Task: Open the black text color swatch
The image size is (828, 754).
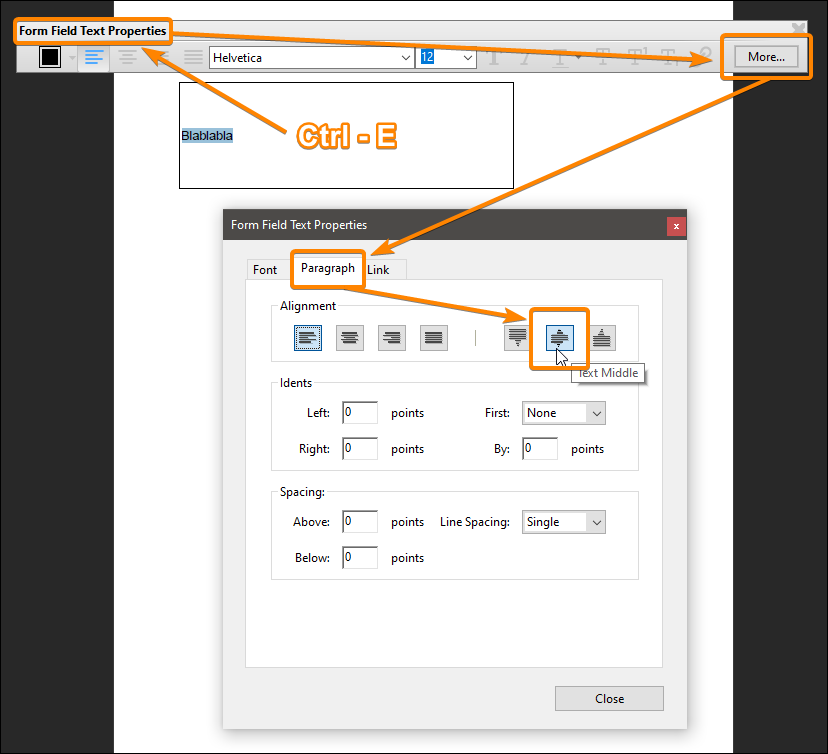Action: point(49,57)
